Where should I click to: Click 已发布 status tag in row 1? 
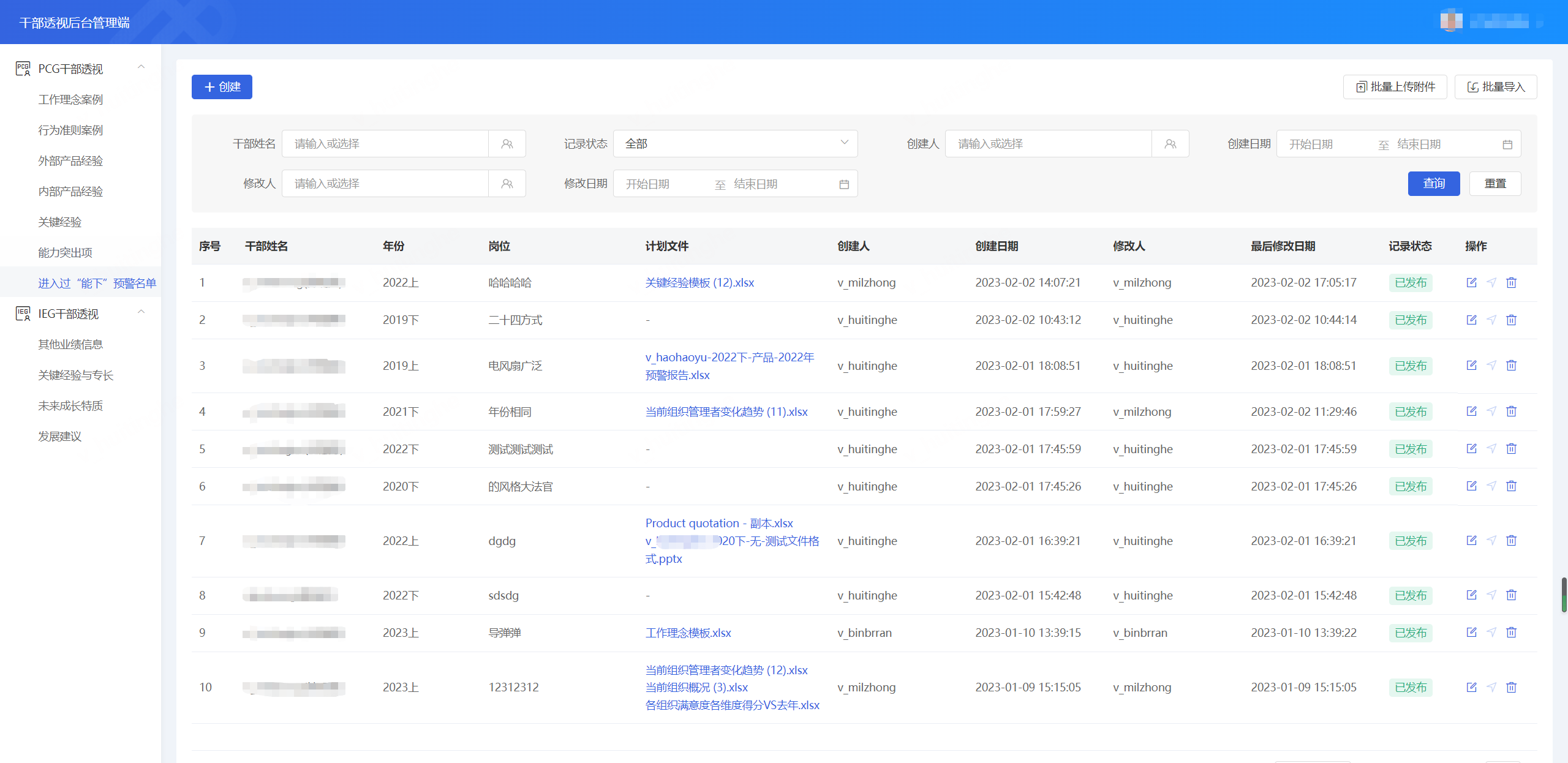pyautogui.click(x=1411, y=282)
